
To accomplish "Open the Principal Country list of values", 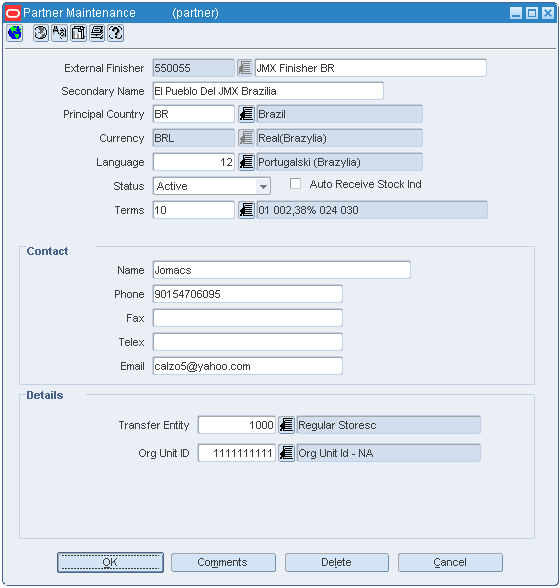I will pyautogui.click(x=246, y=114).
